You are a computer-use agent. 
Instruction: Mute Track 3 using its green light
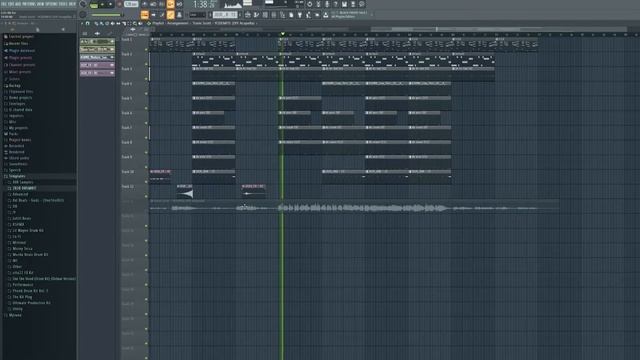[147, 79]
